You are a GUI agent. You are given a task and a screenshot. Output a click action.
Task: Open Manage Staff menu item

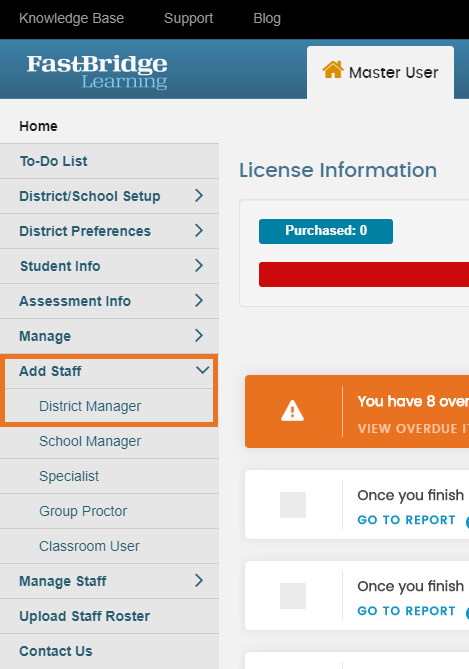(x=109, y=581)
